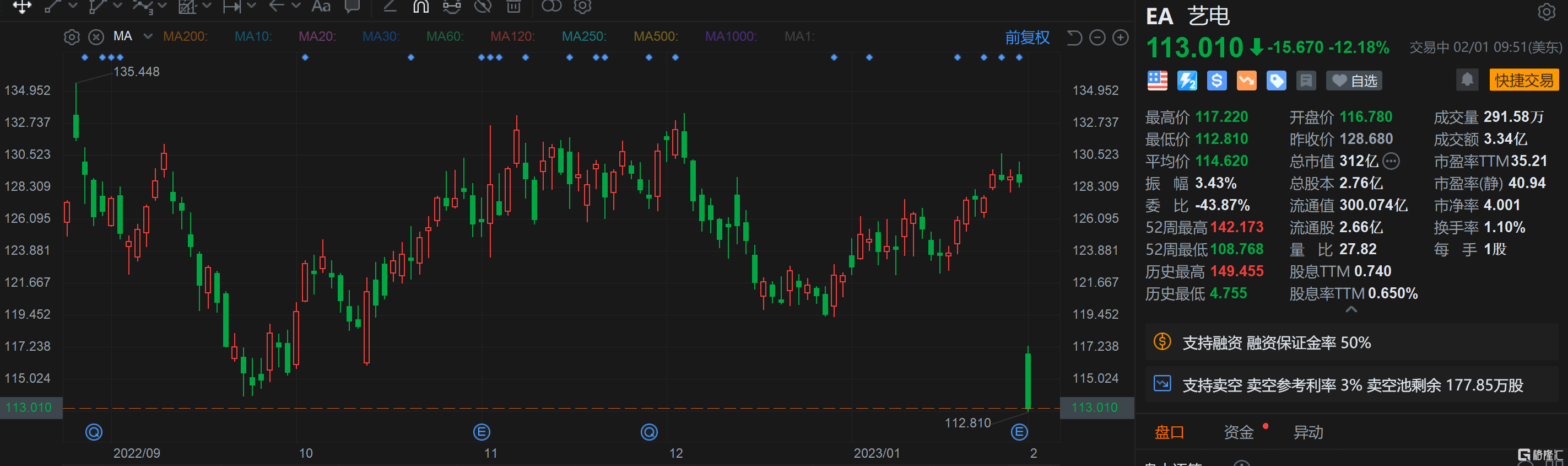The width and height of the screenshot is (1568, 466).
Task: Zoom out chart with minus icon
Action: click(x=1097, y=38)
